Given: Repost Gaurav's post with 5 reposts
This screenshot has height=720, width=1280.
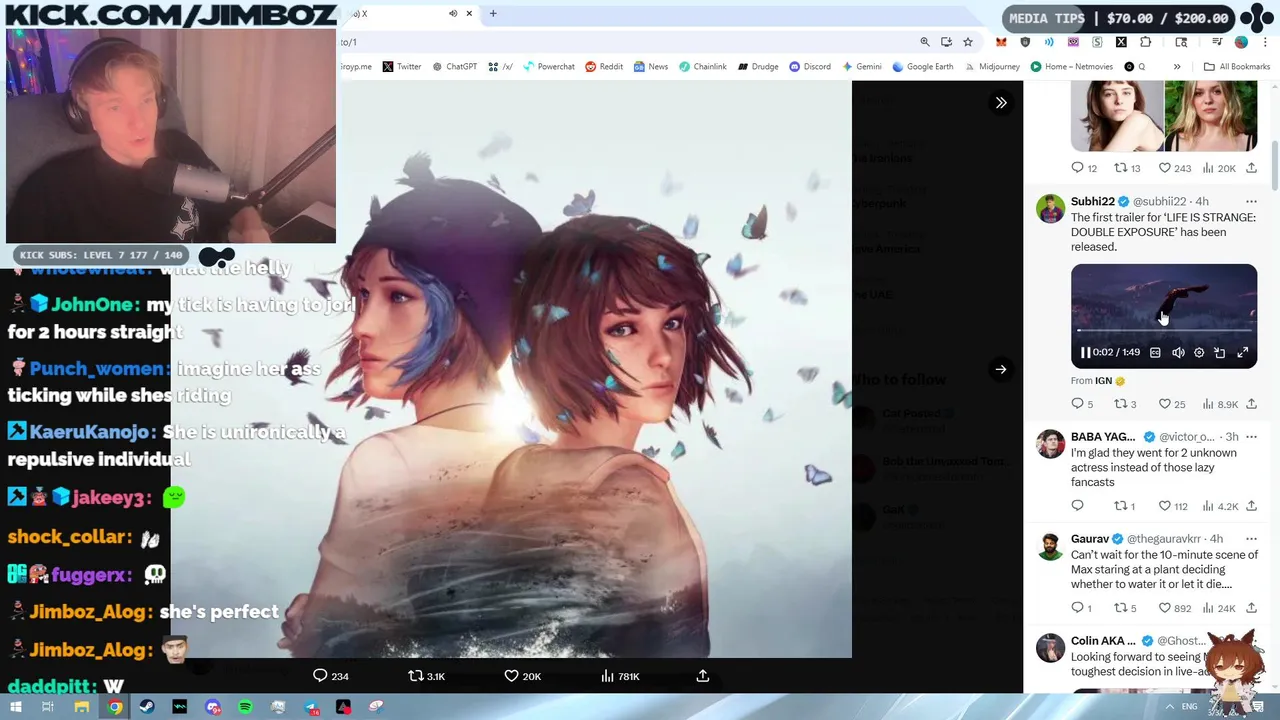Looking at the screenshot, I should pos(1126,608).
